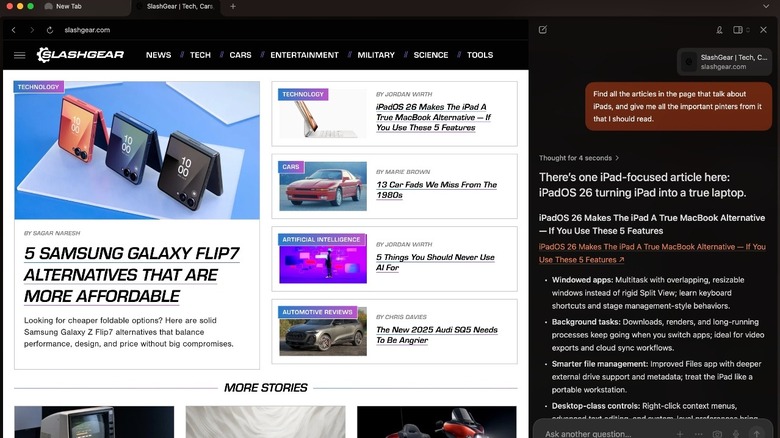Screen dimensions: 780x438
Task: Switch to the New Tab tab
Action: (x=69, y=6)
